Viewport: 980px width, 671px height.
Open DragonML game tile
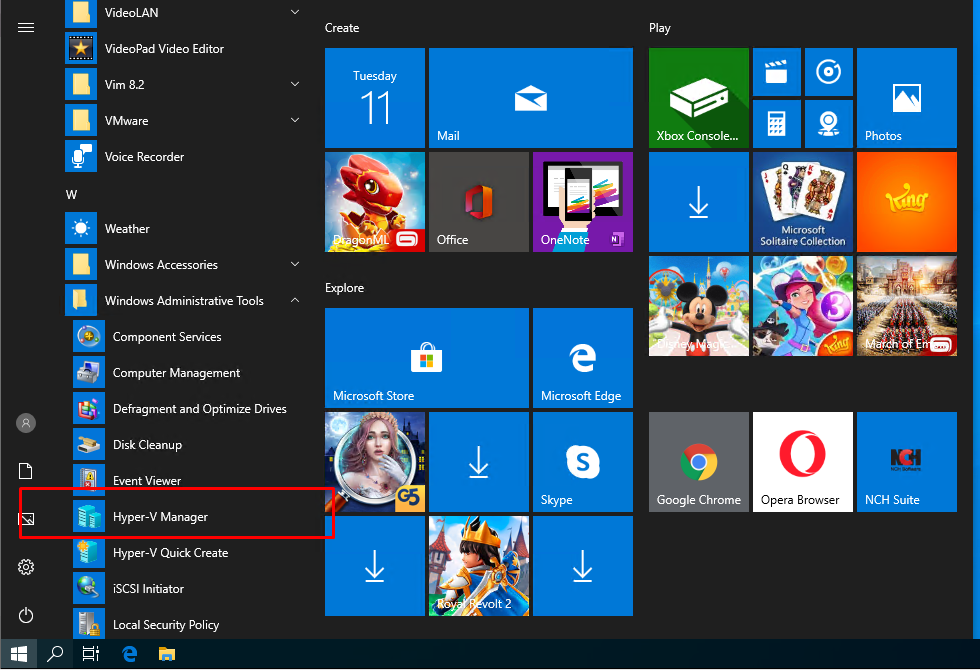pos(375,202)
